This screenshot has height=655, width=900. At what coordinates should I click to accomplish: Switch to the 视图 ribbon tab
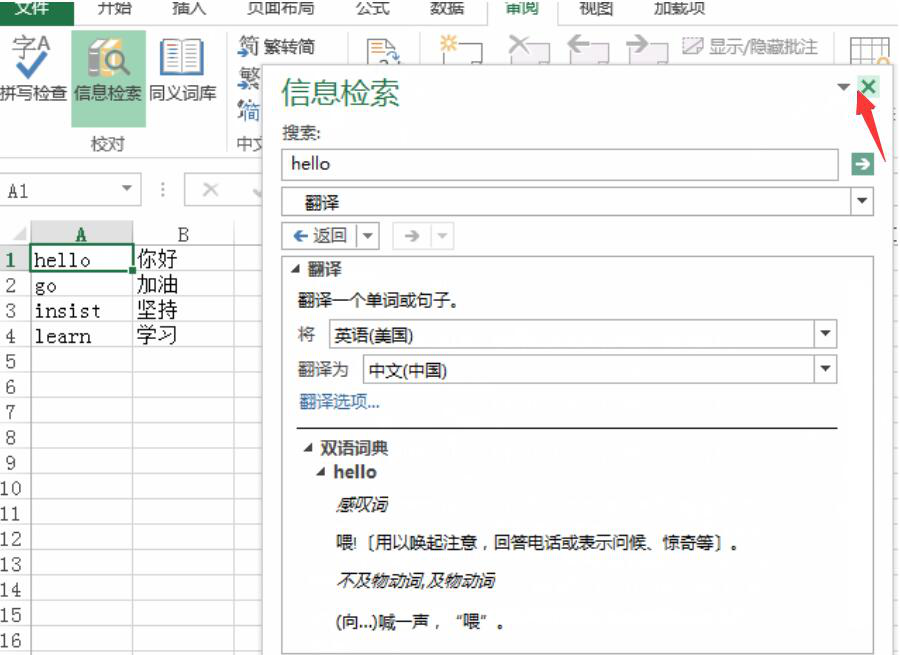click(594, 10)
